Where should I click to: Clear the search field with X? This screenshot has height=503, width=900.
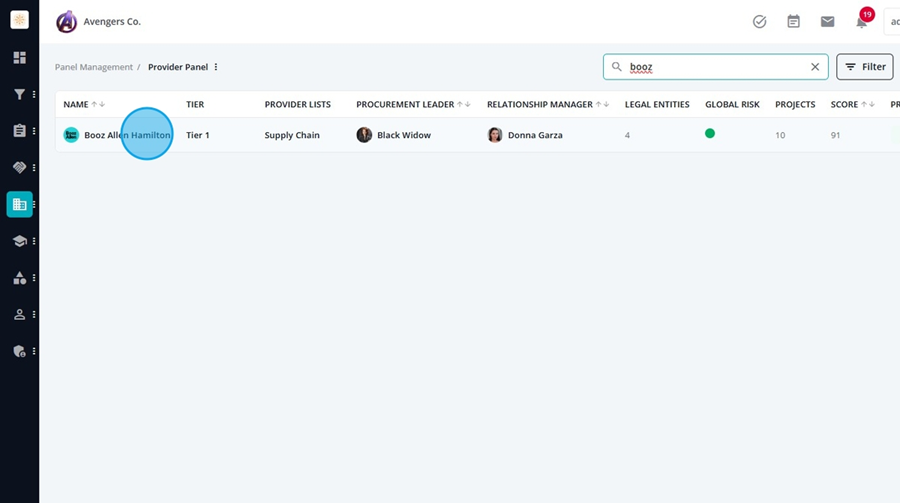pyautogui.click(x=814, y=67)
